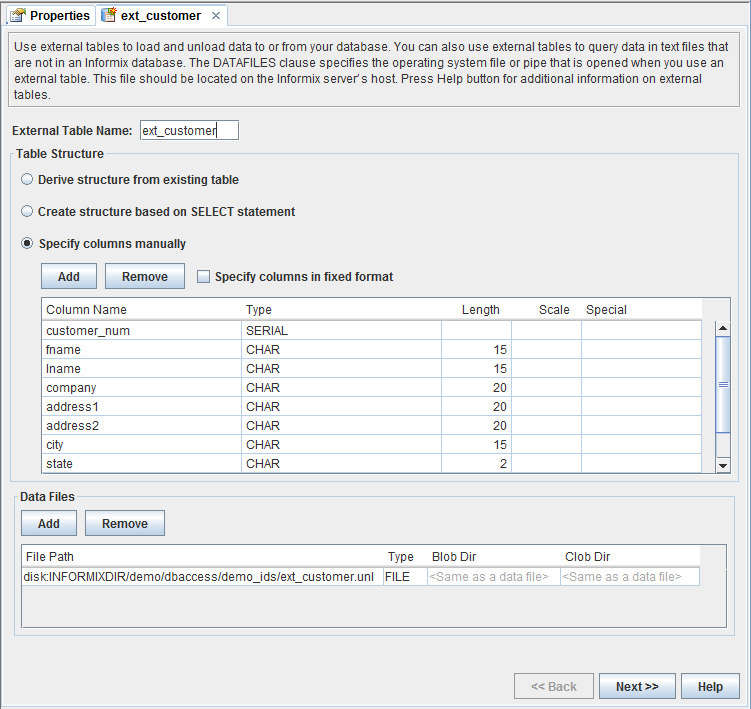Click Remove button in Data Files
The image size is (751, 709).
[x=124, y=523]
